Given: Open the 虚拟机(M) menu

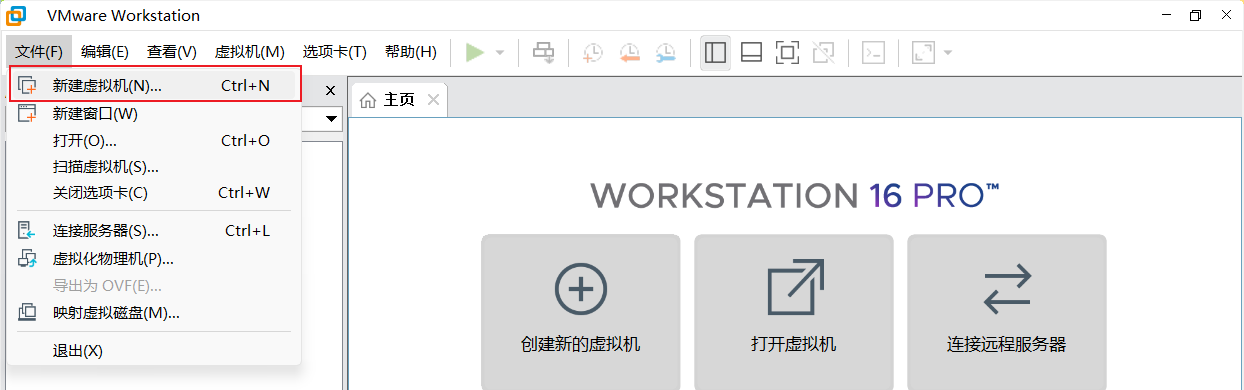Looking at the screenshot, I should point(250,52).
